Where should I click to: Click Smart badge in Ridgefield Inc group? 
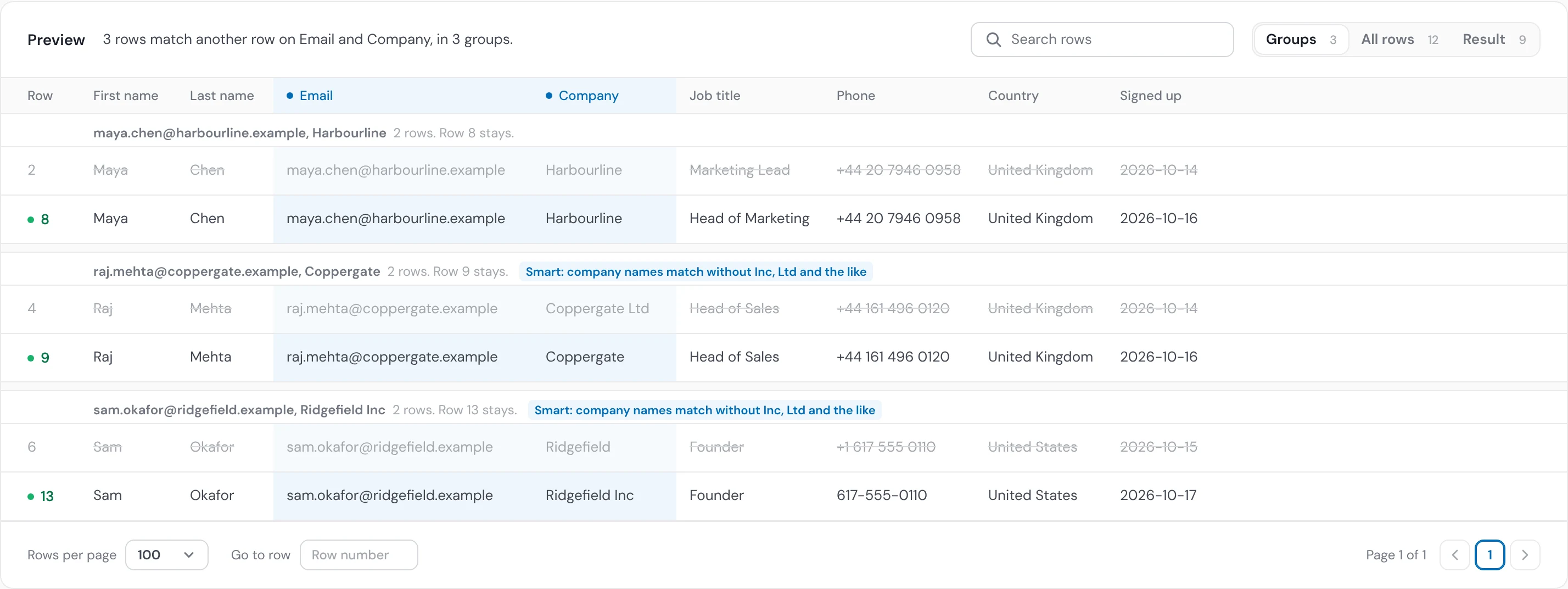[704, 410]
